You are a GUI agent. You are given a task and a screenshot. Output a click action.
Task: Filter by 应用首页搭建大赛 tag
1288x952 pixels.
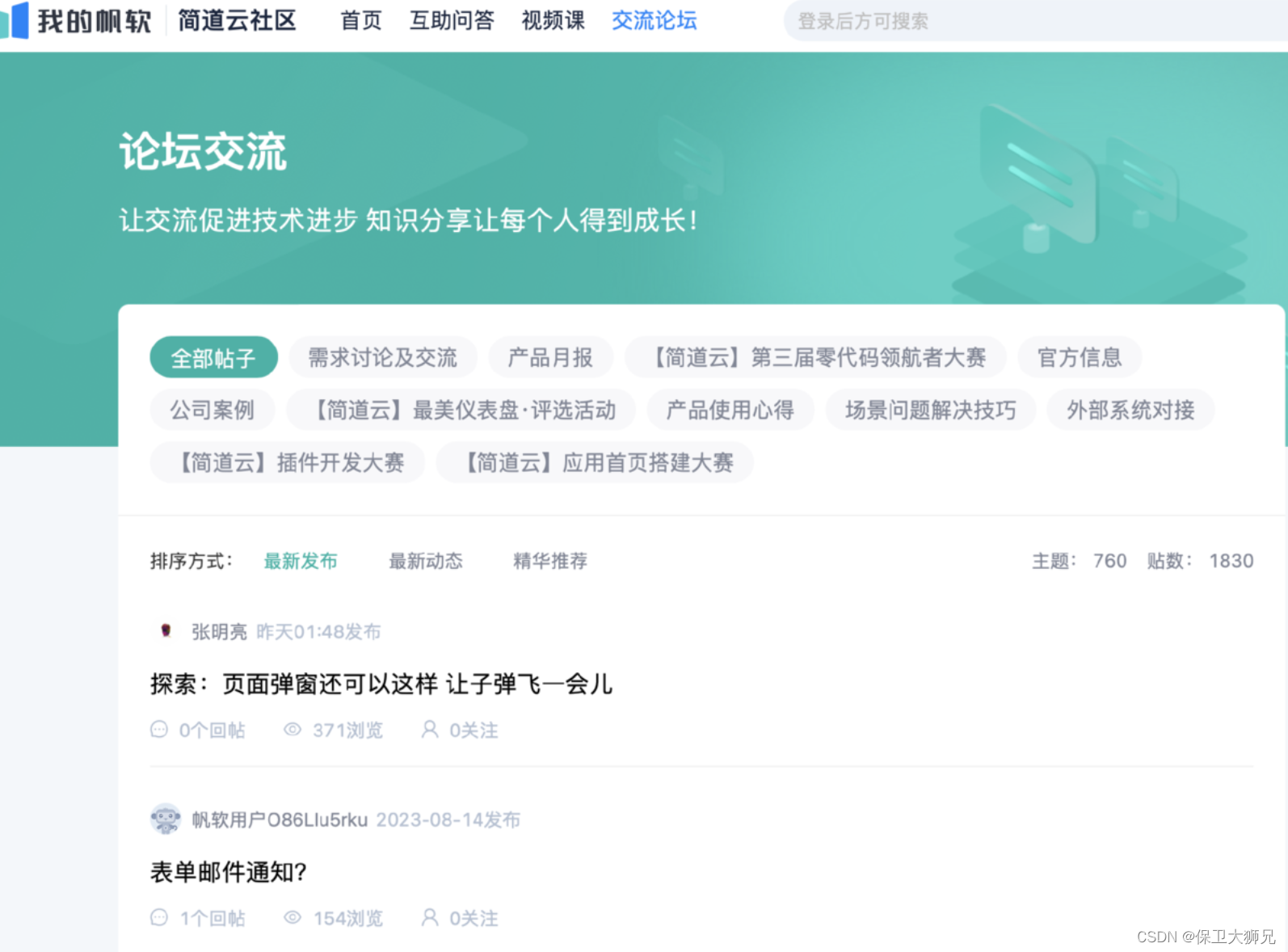point(595,462)
